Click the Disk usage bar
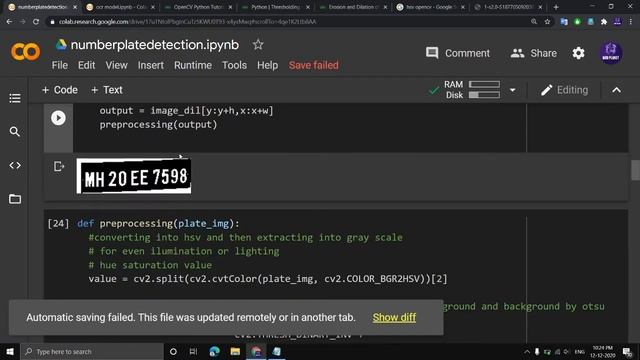This screenshot has height=360, width=640. (484, 95)
